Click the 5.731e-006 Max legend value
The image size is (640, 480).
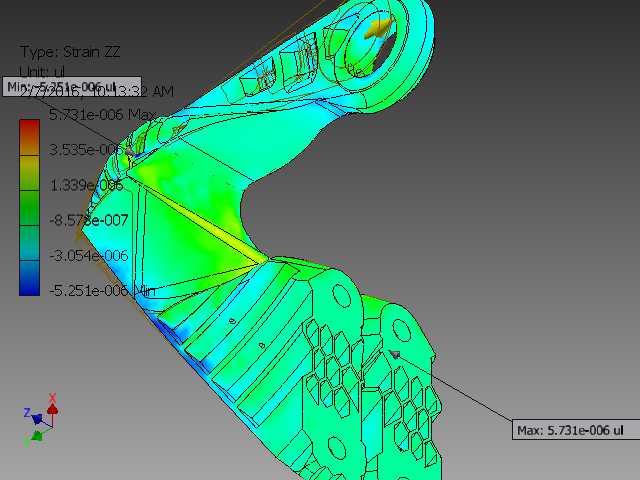coord(102,115)
